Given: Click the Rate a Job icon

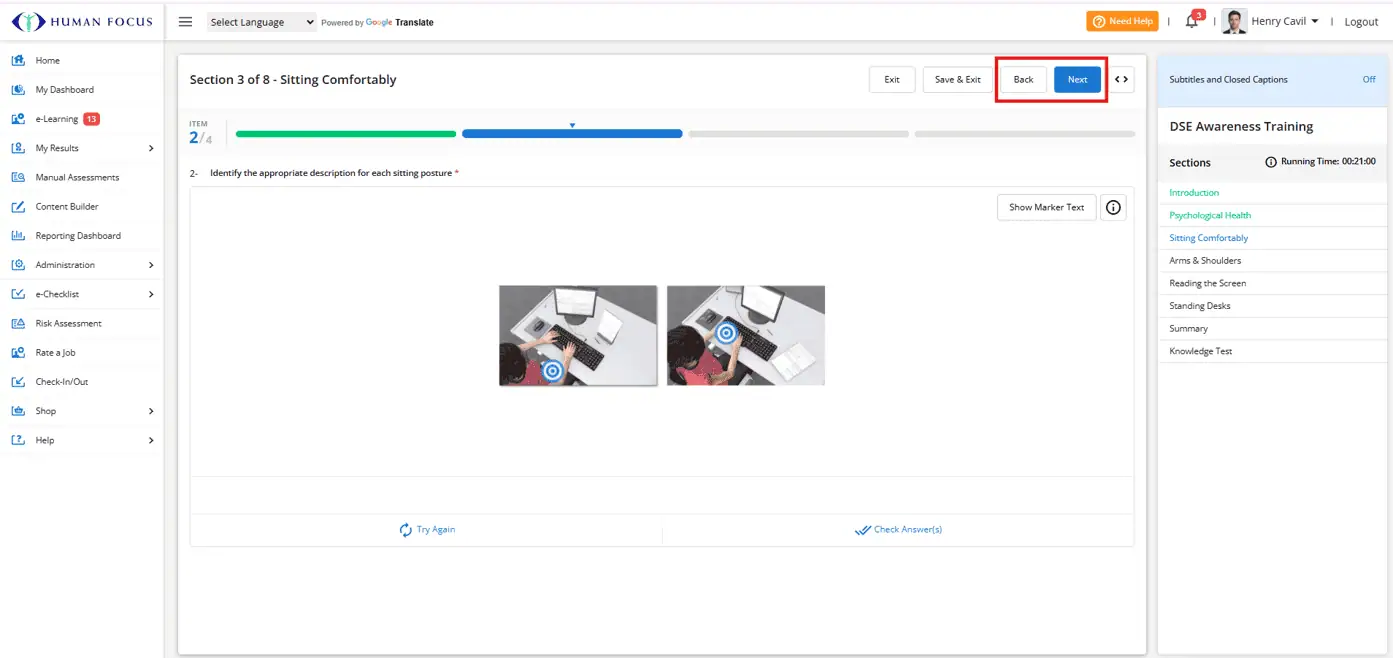Looking at the screenshot, I should pyautogui.click(x=18, y=352).
